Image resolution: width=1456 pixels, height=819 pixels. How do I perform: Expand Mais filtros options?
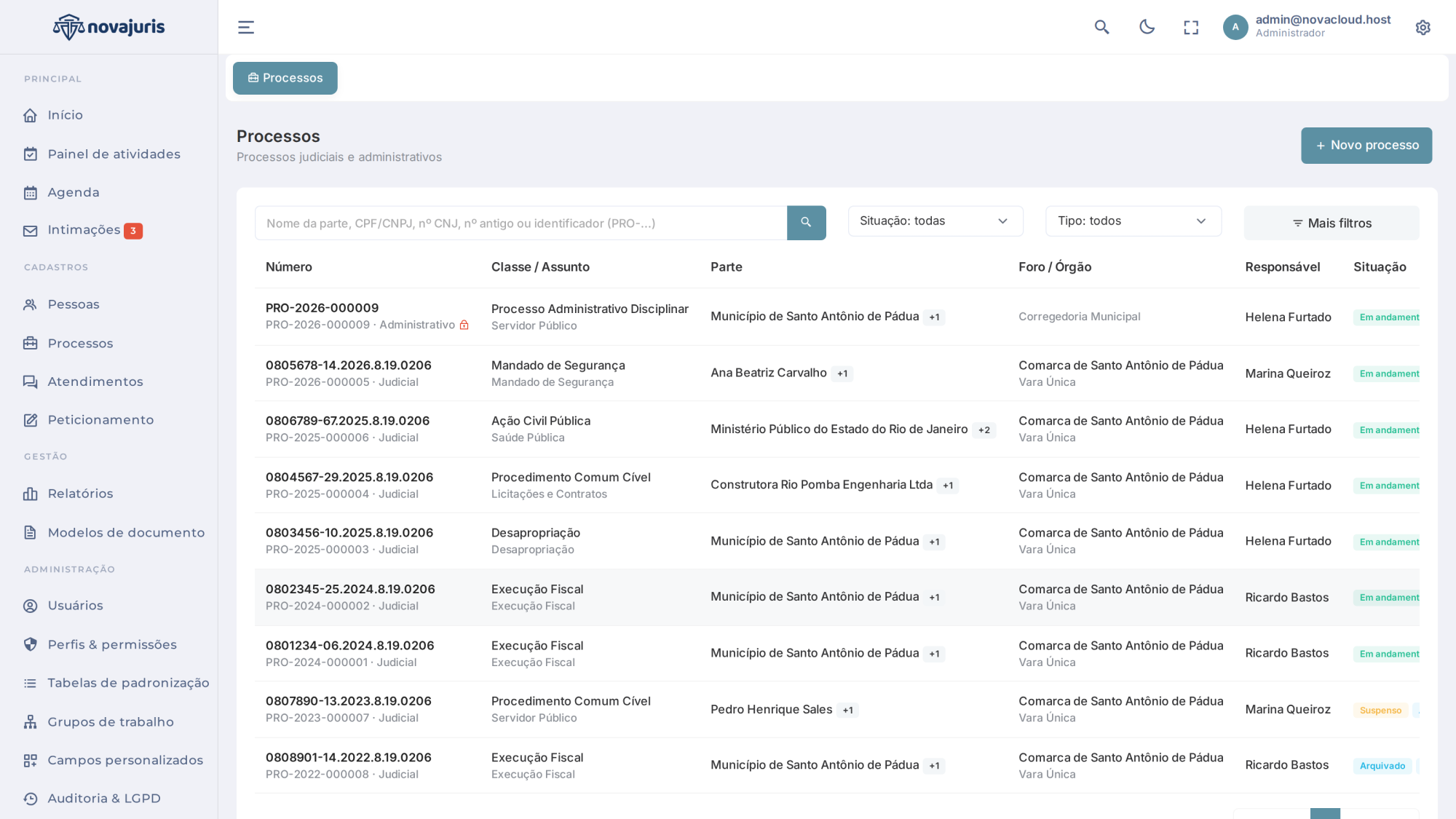pos(1332,223)
